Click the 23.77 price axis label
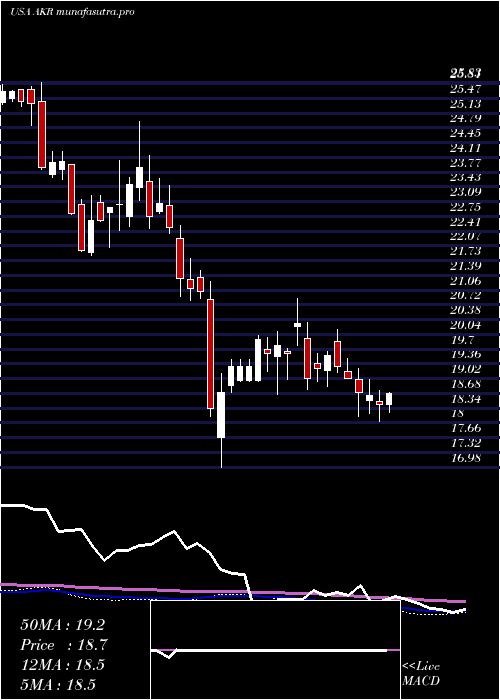 click(x=465, y=163)
